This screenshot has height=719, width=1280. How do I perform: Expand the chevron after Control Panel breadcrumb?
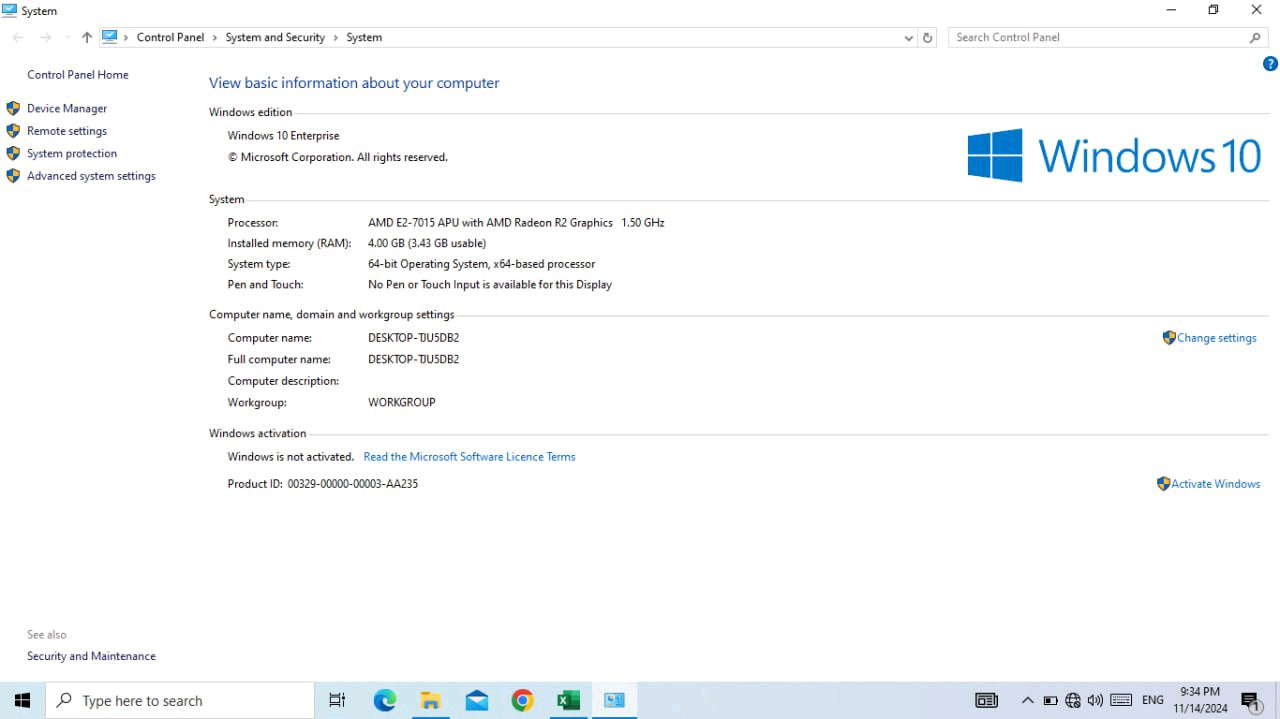point(215,37)
